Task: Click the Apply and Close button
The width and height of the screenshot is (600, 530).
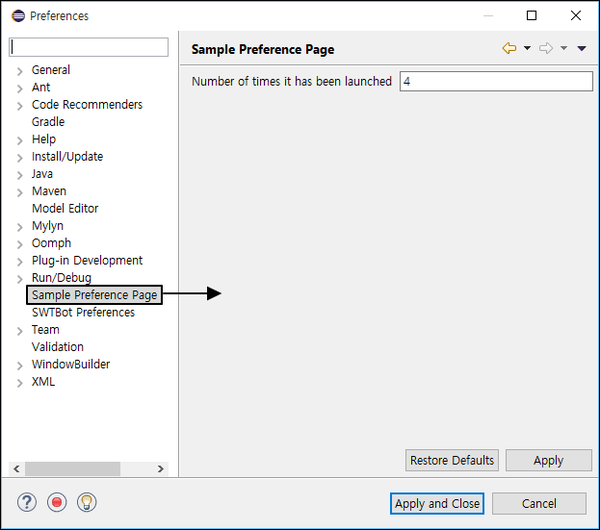Action: 437,503
